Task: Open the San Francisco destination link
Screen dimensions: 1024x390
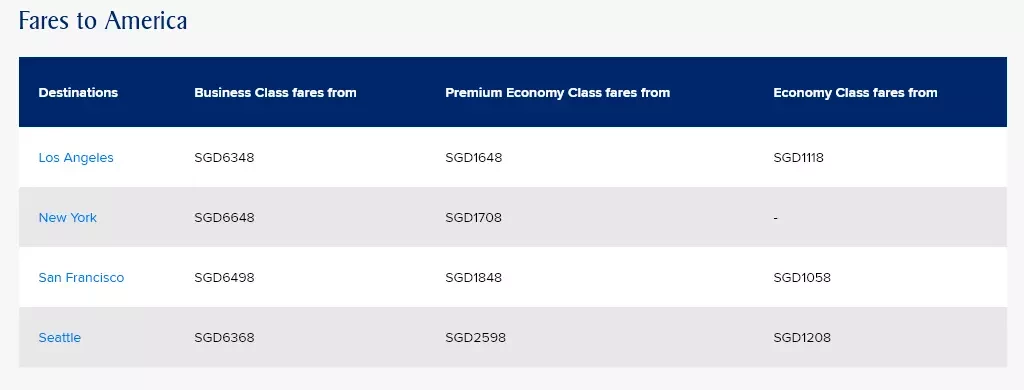Action: pos(81,278)
